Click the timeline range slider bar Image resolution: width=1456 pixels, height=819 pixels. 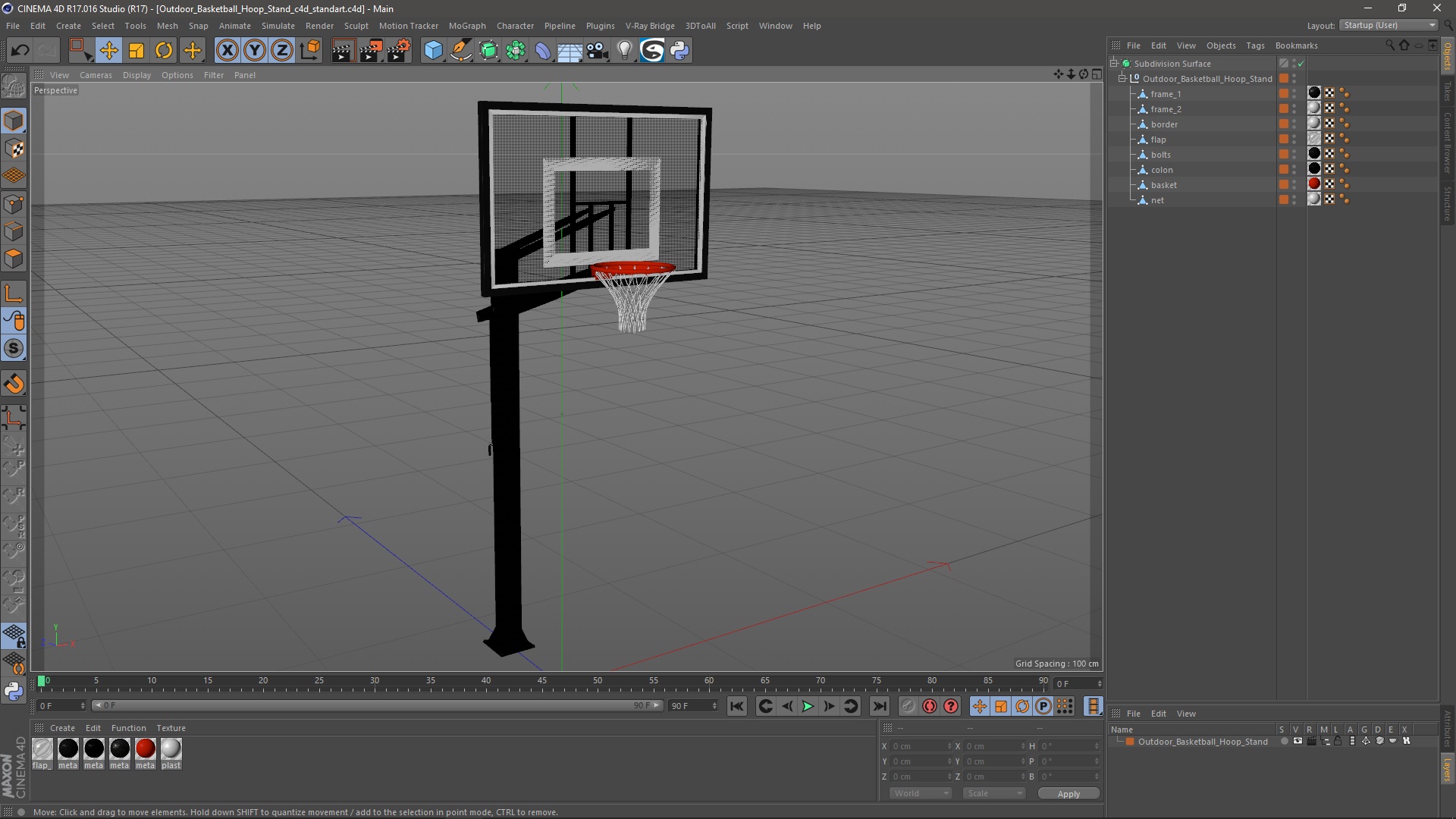point(377,706)
